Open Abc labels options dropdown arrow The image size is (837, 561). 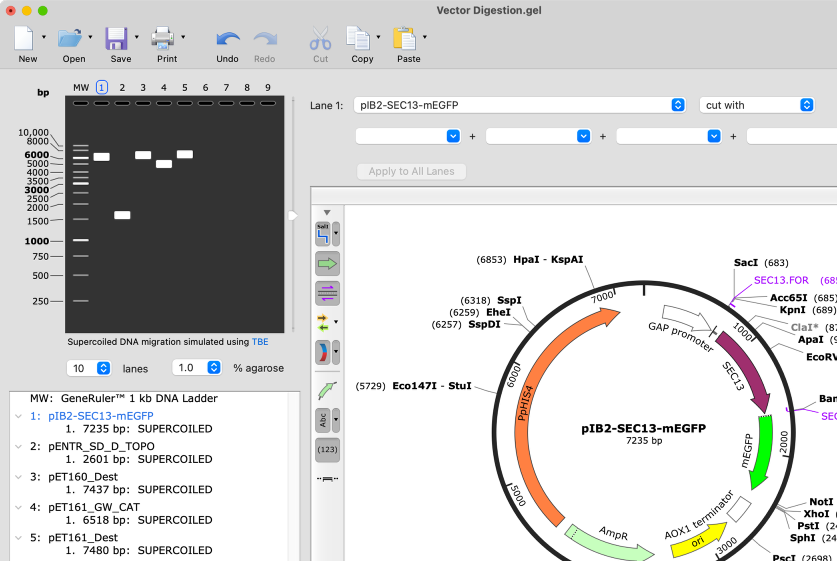(x=336, y=420)
